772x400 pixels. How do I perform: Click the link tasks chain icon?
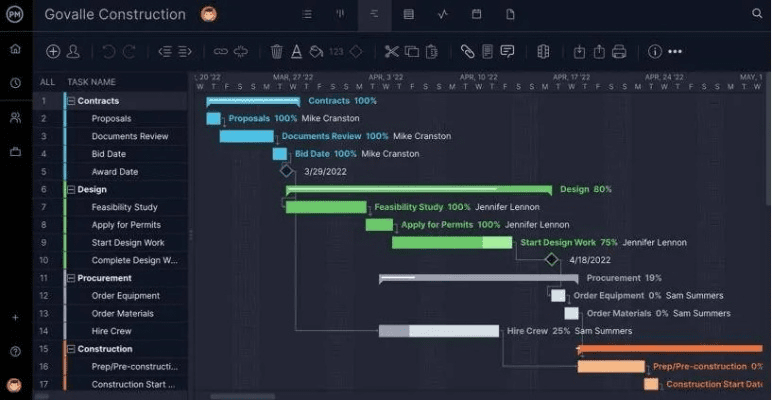(221, 52)
